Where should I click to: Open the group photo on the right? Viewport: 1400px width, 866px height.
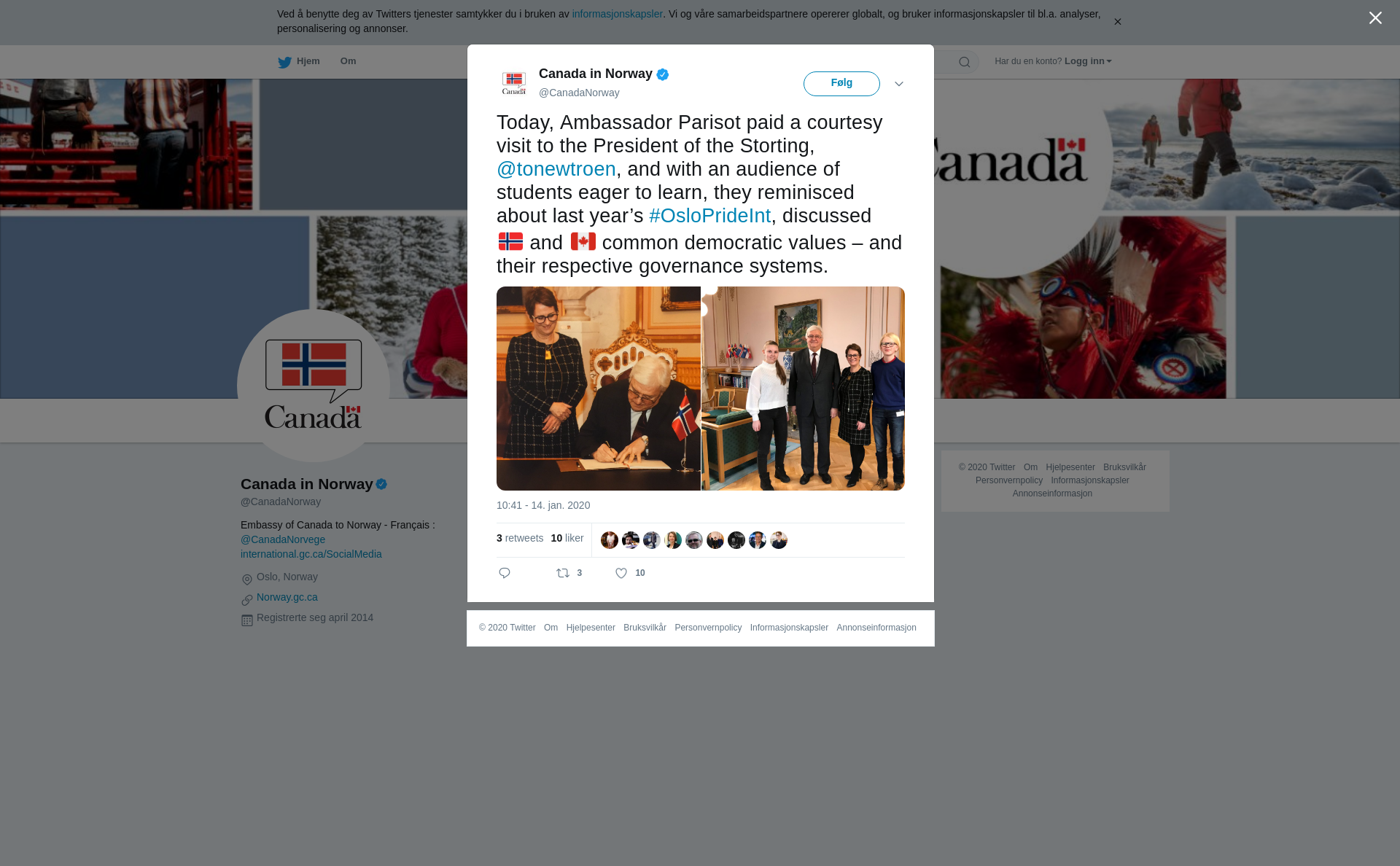(x=803, y=389)
